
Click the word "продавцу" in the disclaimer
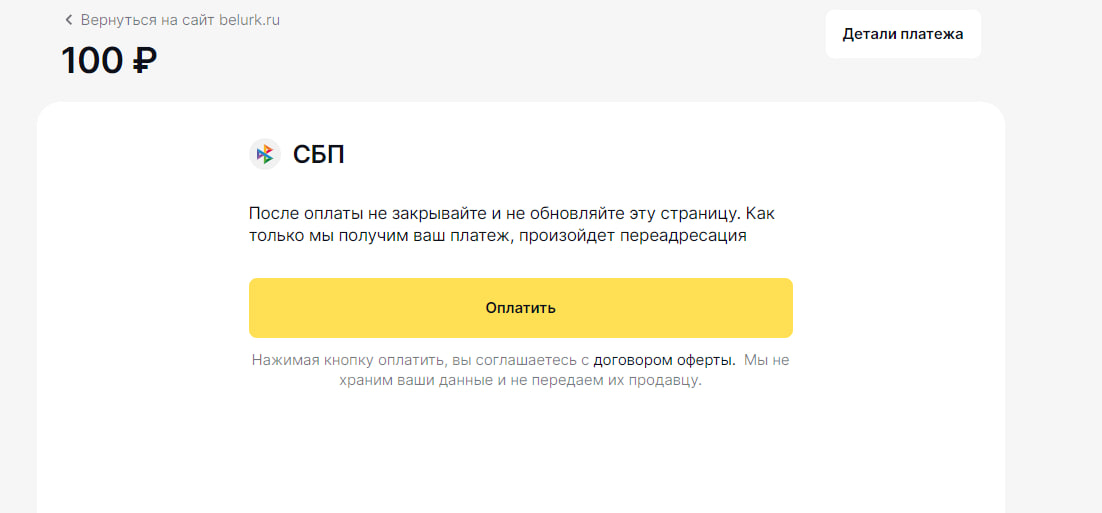668,381
